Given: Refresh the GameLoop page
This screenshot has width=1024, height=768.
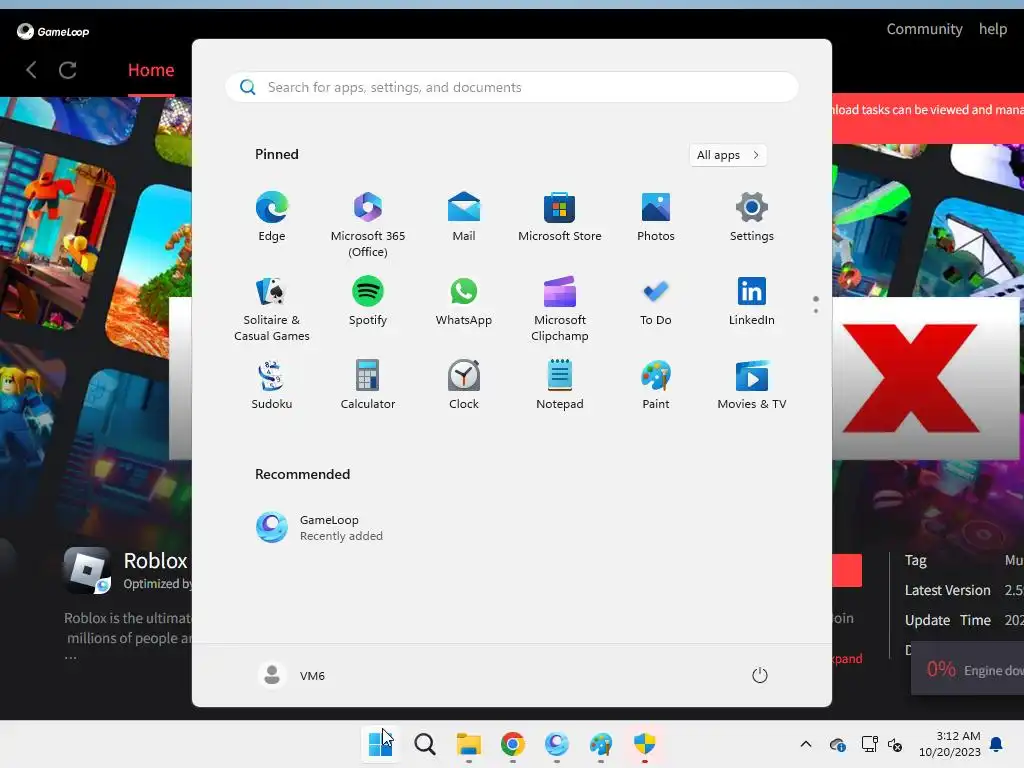Looking at the screenshot, I should tap(68, 70).
